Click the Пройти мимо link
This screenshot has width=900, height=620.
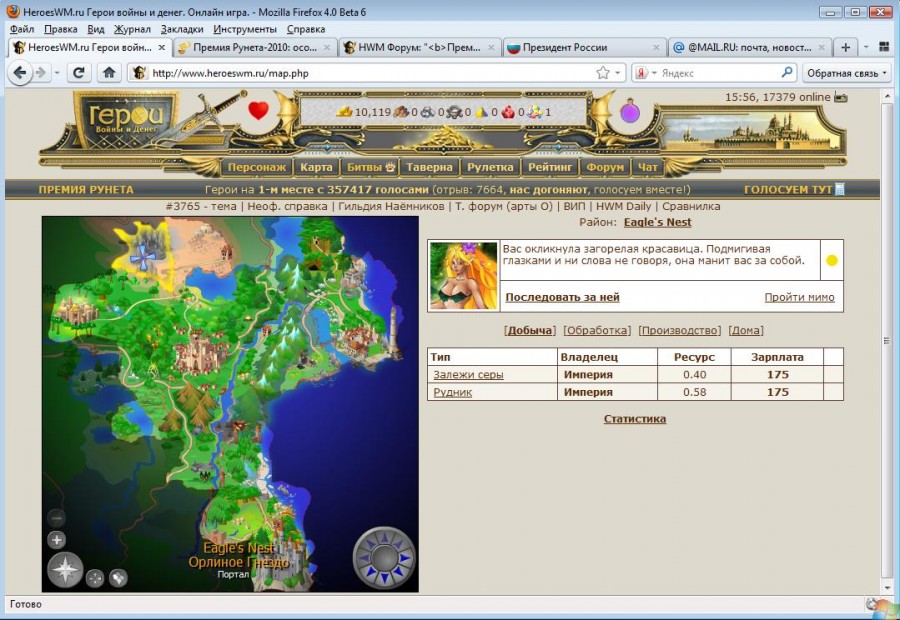pos(800,297)
